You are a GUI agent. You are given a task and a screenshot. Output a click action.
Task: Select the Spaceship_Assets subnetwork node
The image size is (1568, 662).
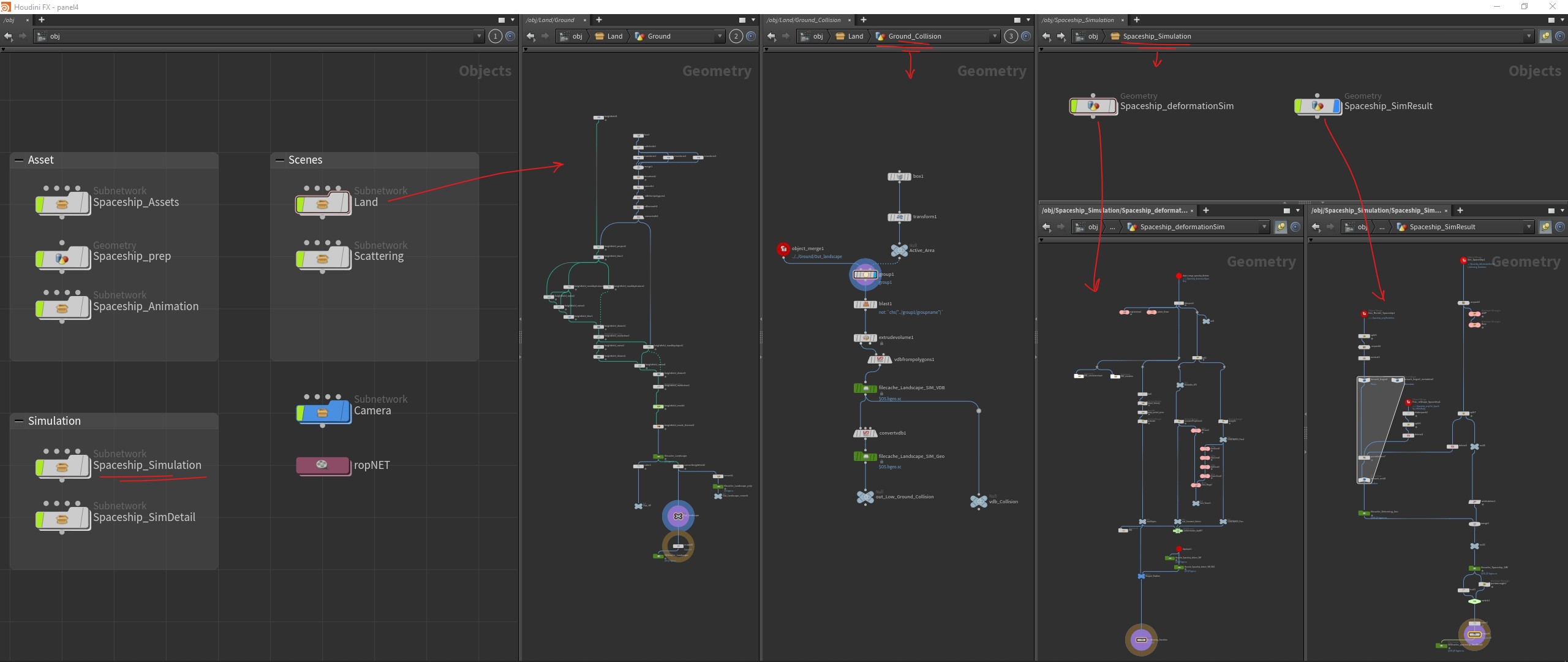tap(62, 204)
